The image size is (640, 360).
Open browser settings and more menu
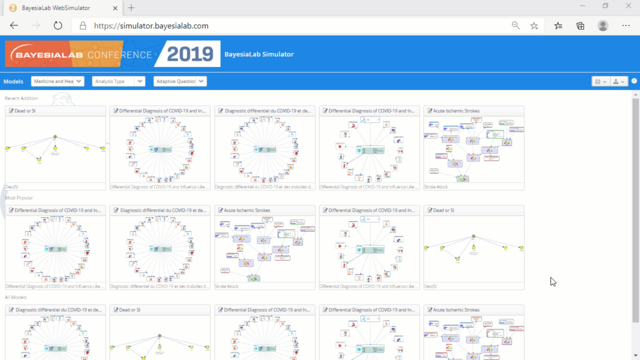tap(626, 26)
